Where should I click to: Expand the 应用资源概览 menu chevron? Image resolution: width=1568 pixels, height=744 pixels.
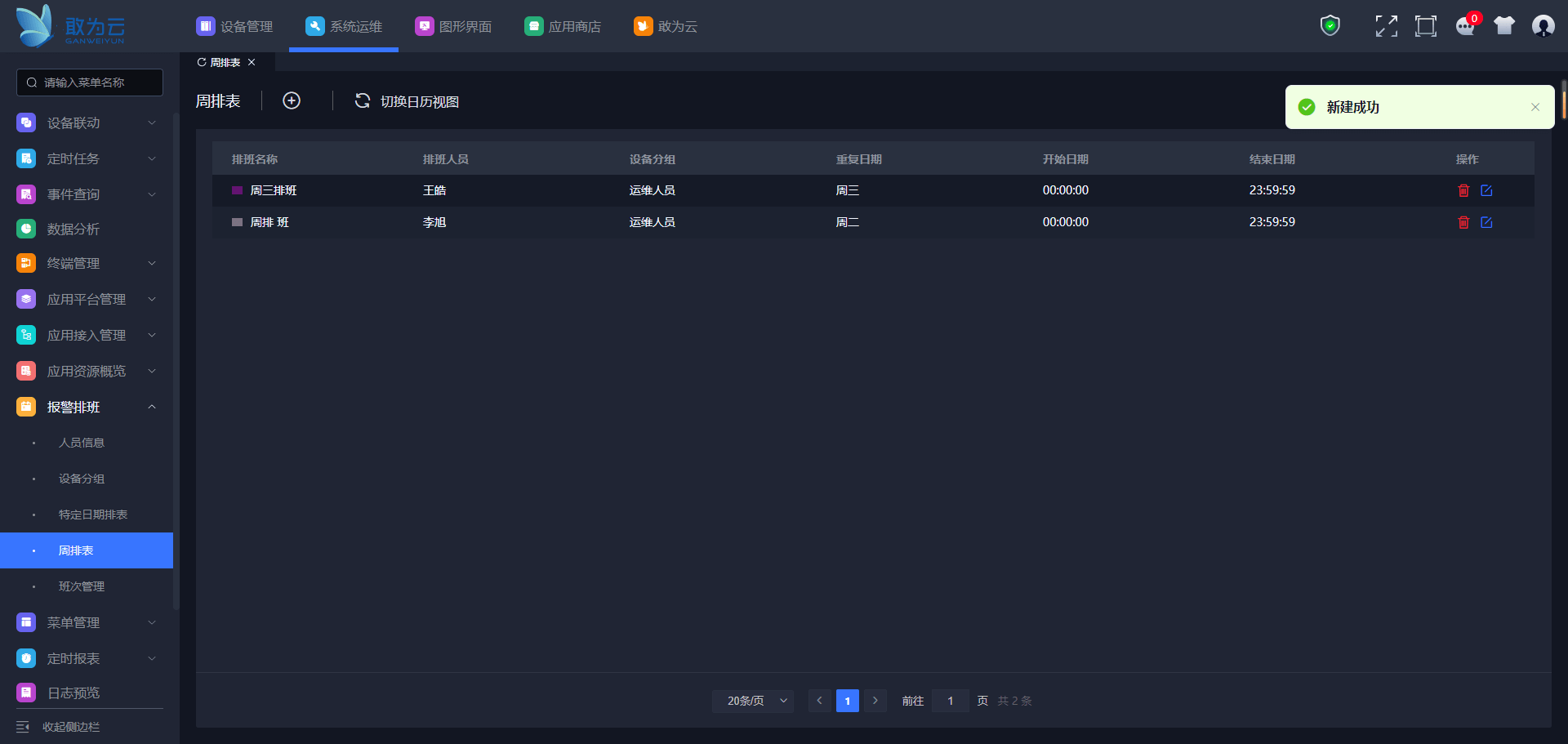tap(152, 371)
